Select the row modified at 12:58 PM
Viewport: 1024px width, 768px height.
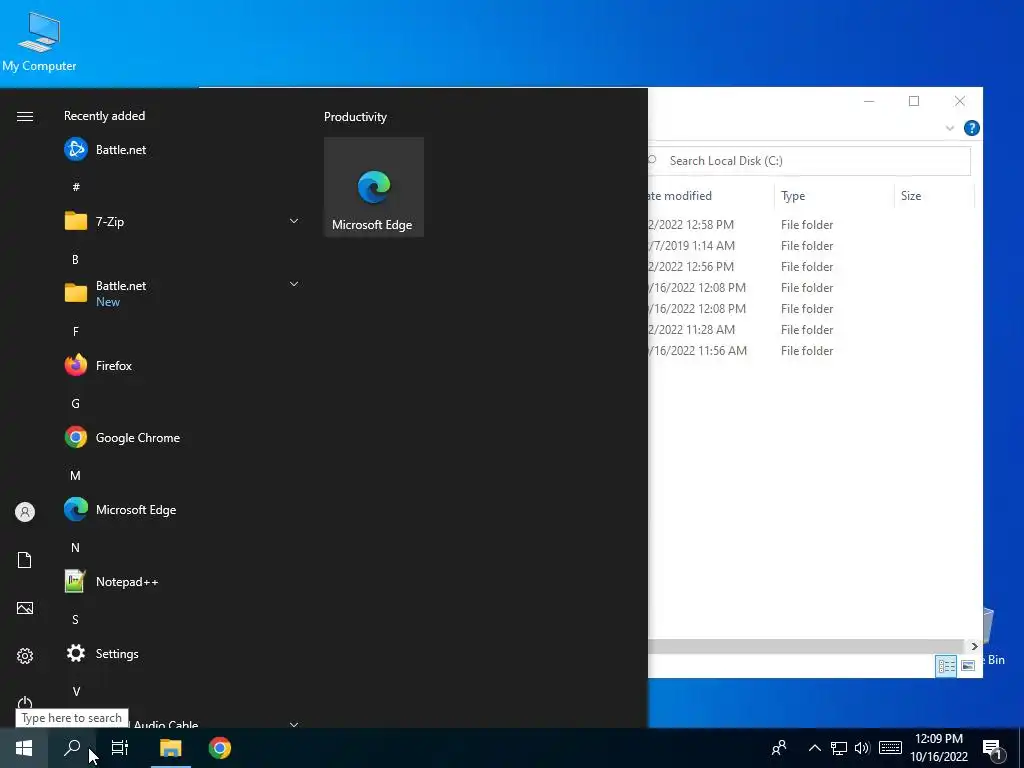(810, 225)
